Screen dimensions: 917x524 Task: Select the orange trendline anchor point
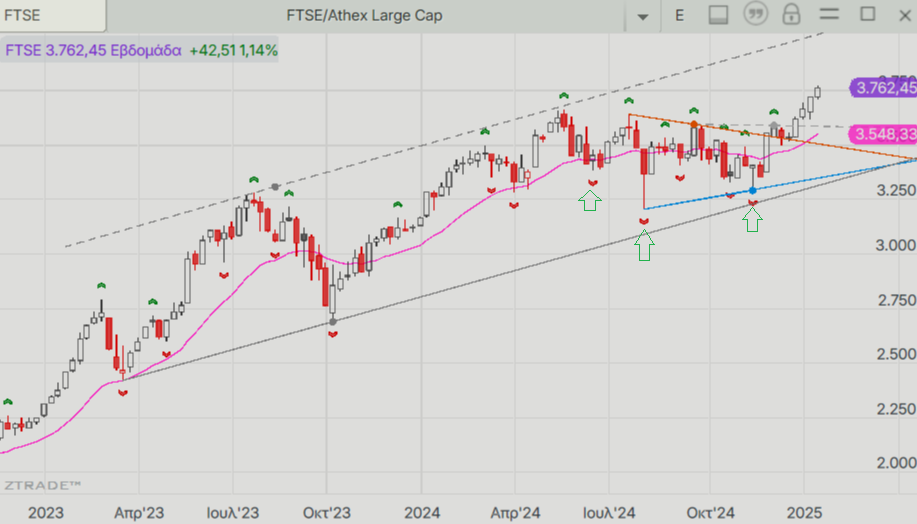(x=694, y=124)
